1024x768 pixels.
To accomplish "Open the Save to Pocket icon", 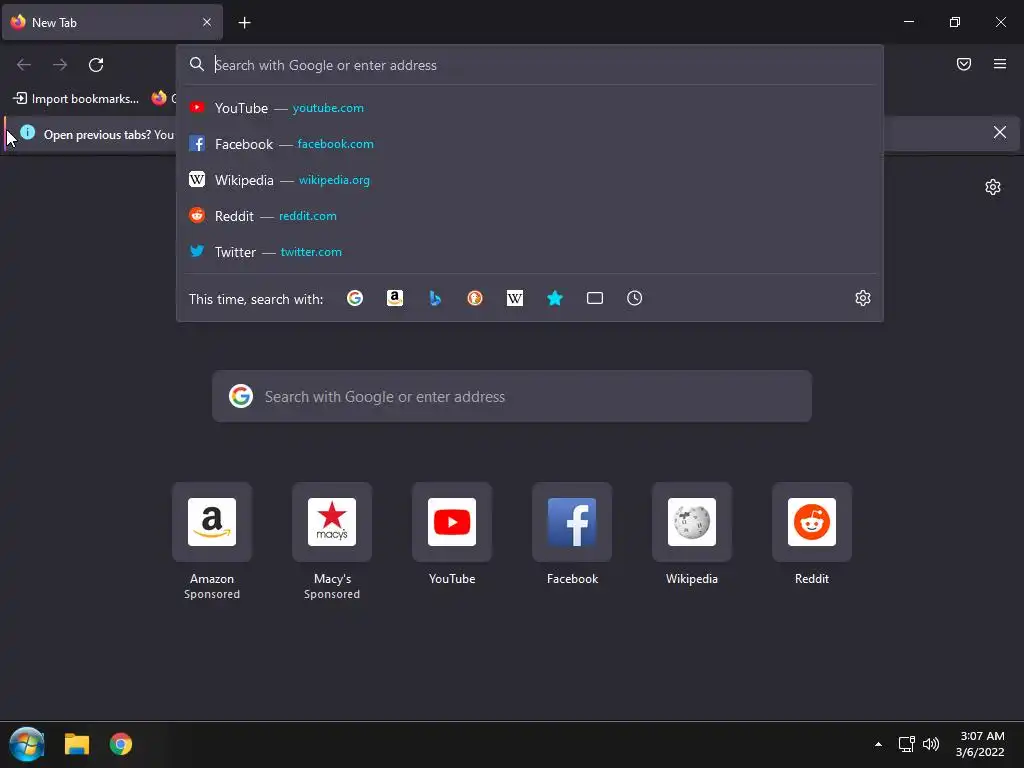I will tap(964, 64).
